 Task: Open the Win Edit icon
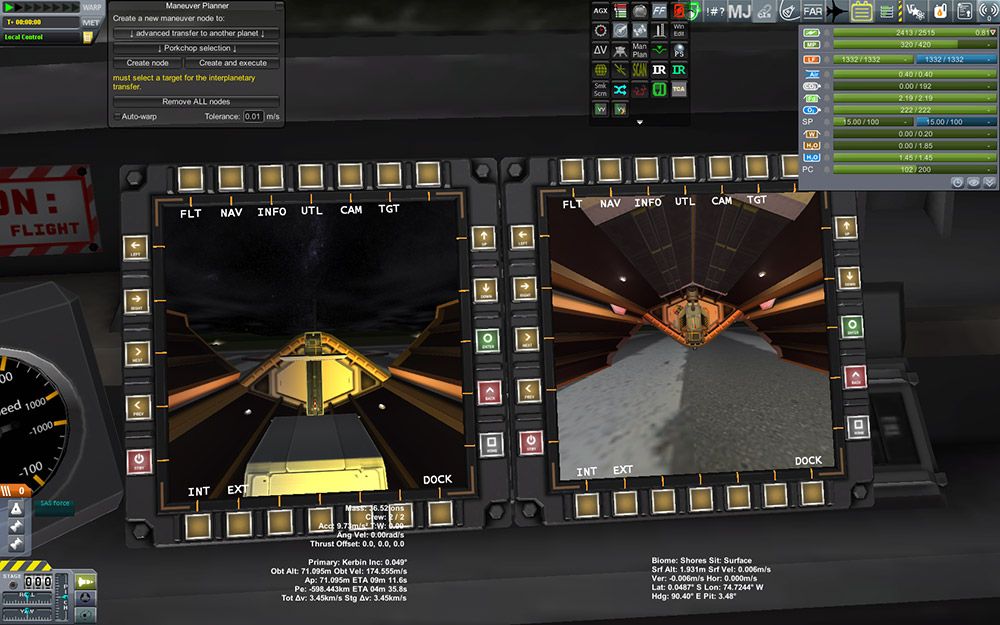point(679,31)
